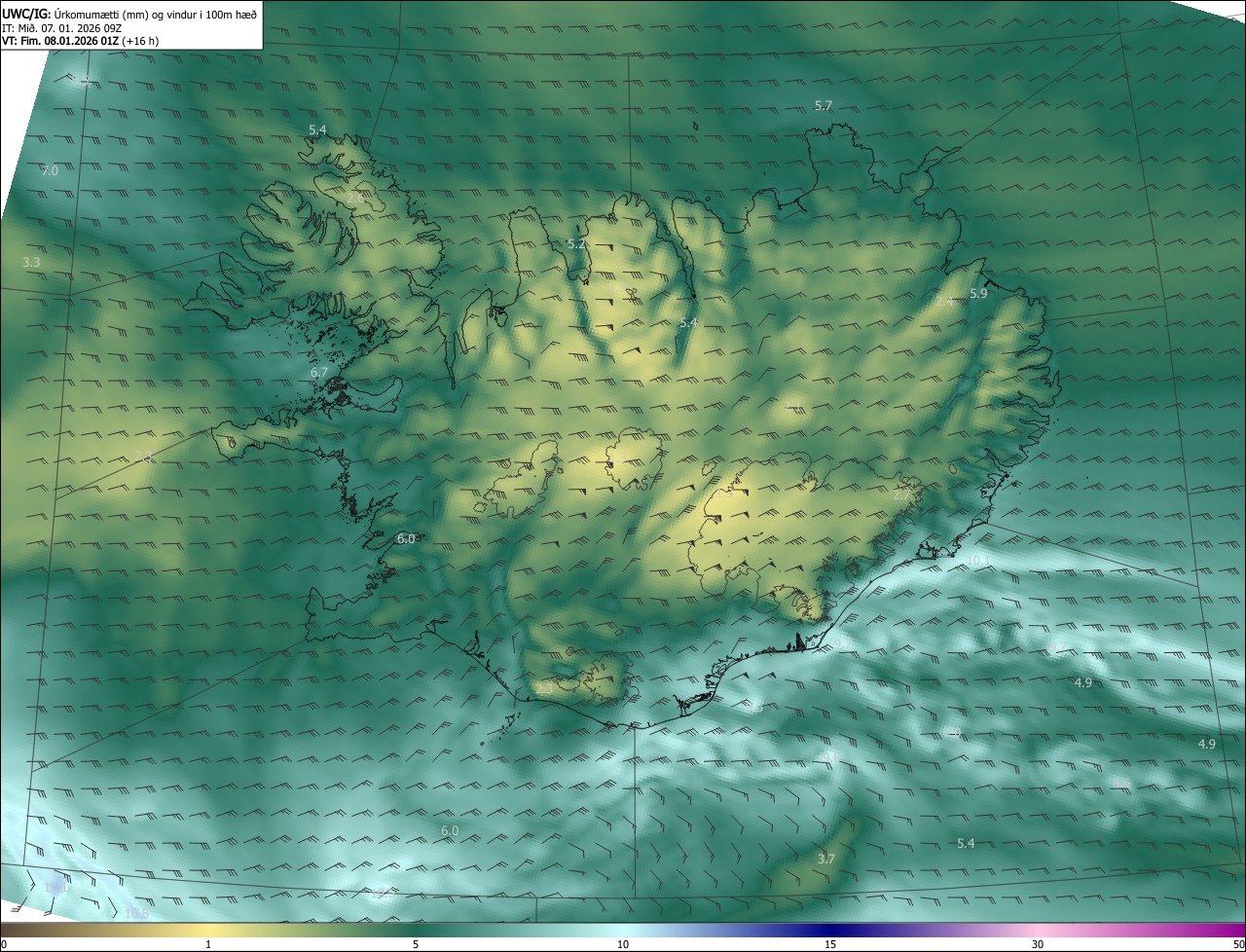Image resolution: width=1246 pixels, height=952 pixels.
Task: Click the yellow color band above tick 1
Action: (x=208, y=930)
